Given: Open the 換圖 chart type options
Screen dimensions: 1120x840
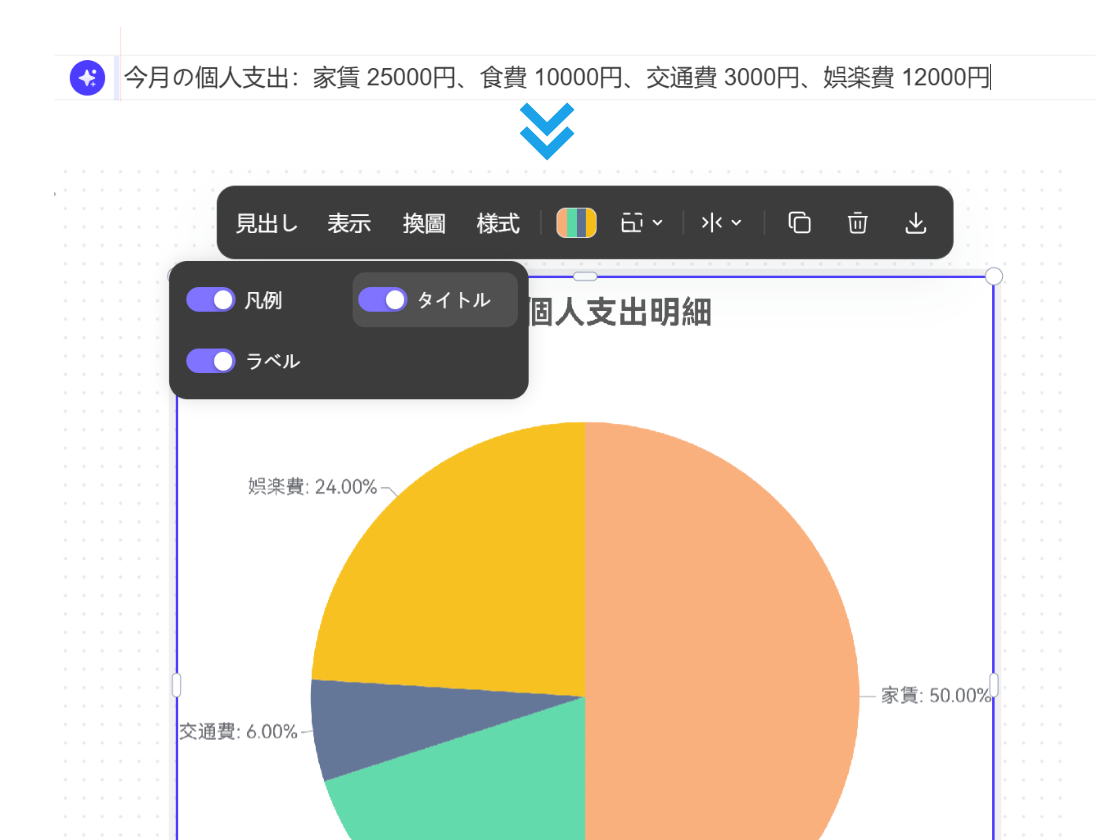Looking at the screenshot, I should (424, 223).
